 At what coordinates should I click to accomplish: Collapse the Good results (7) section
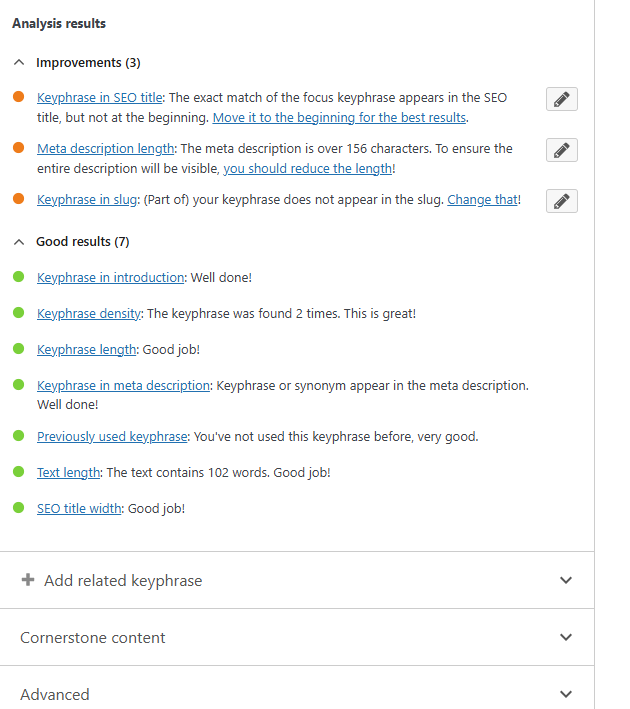[x=19, y=241]
